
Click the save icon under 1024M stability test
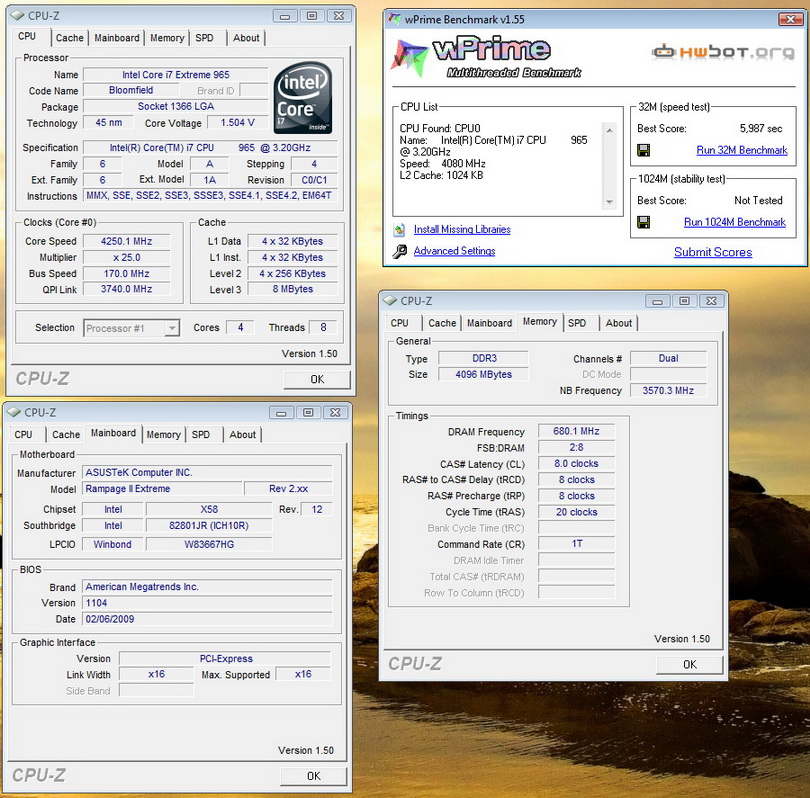(x=644, y=222)
